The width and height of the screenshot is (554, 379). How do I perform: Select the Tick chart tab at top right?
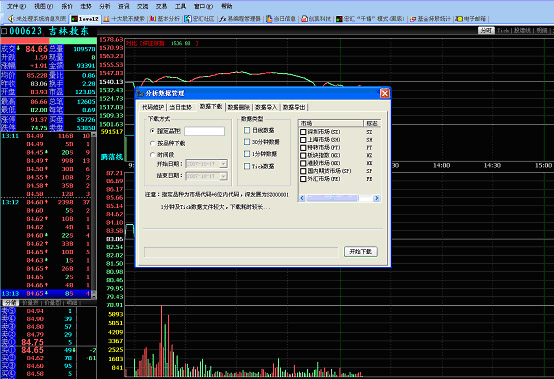pyautogui.click(x=503, y=31)
